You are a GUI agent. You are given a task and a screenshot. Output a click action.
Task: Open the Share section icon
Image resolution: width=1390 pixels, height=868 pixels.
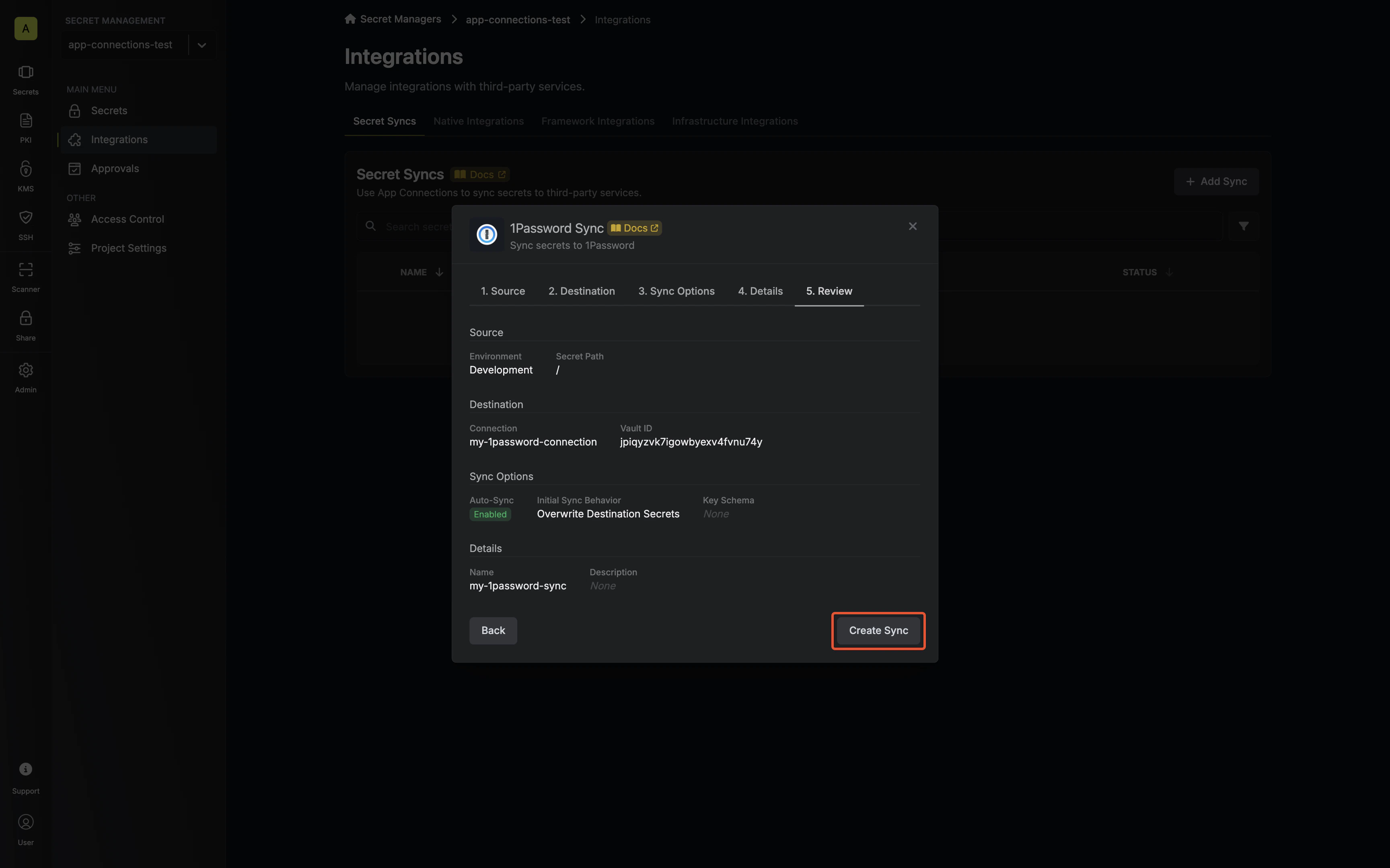25,318
